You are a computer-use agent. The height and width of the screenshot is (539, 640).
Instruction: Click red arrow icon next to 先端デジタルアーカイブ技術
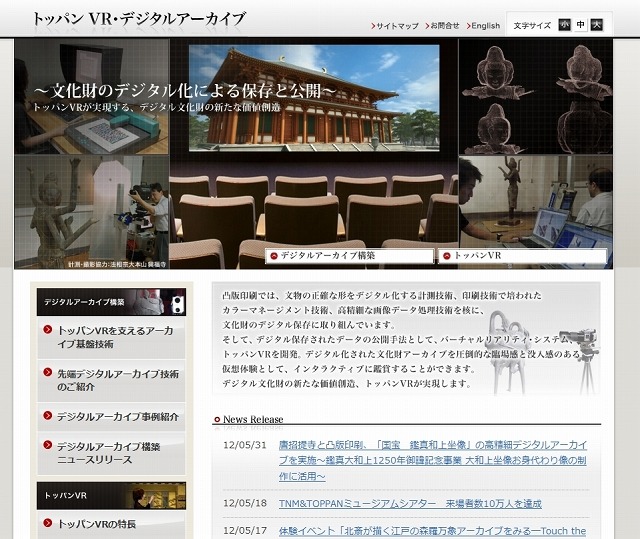(48, 372)
